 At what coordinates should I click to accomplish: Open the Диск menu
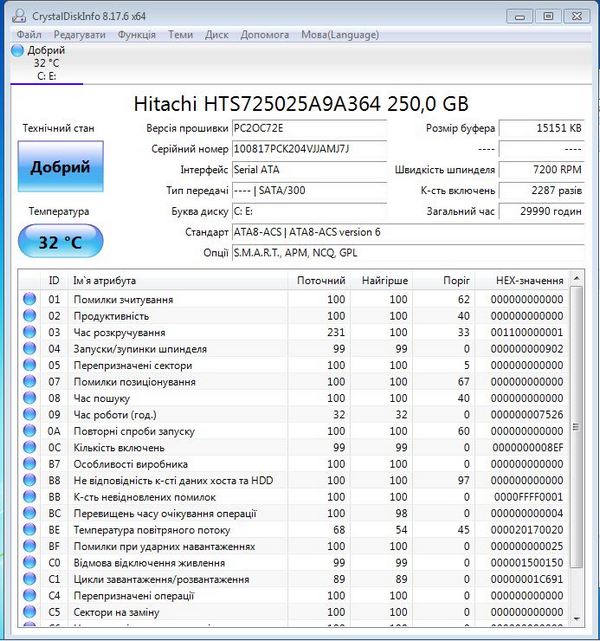(217, 34)
